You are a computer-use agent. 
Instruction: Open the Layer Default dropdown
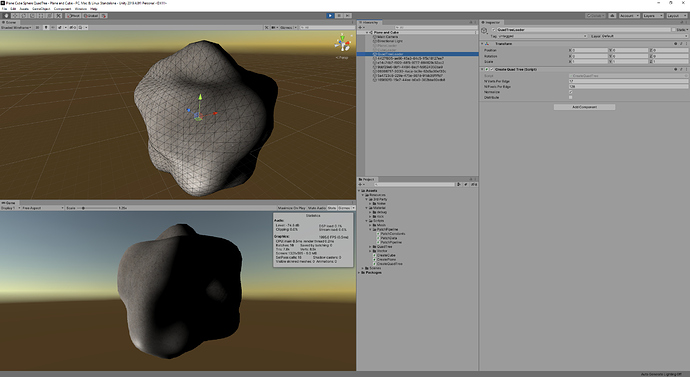pos(644,36)
